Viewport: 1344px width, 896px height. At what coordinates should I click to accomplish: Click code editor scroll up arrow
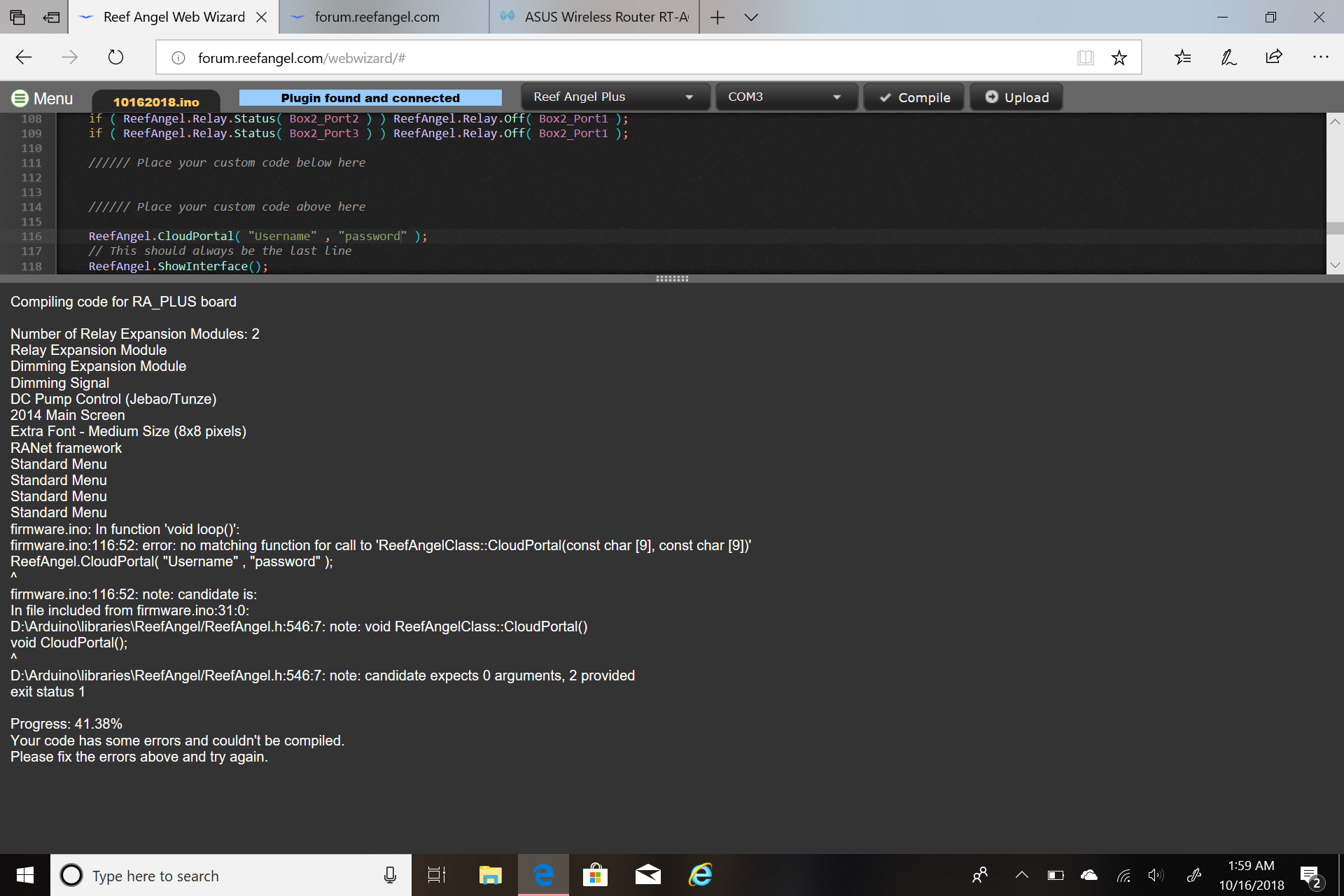[x=1335, y=122]
